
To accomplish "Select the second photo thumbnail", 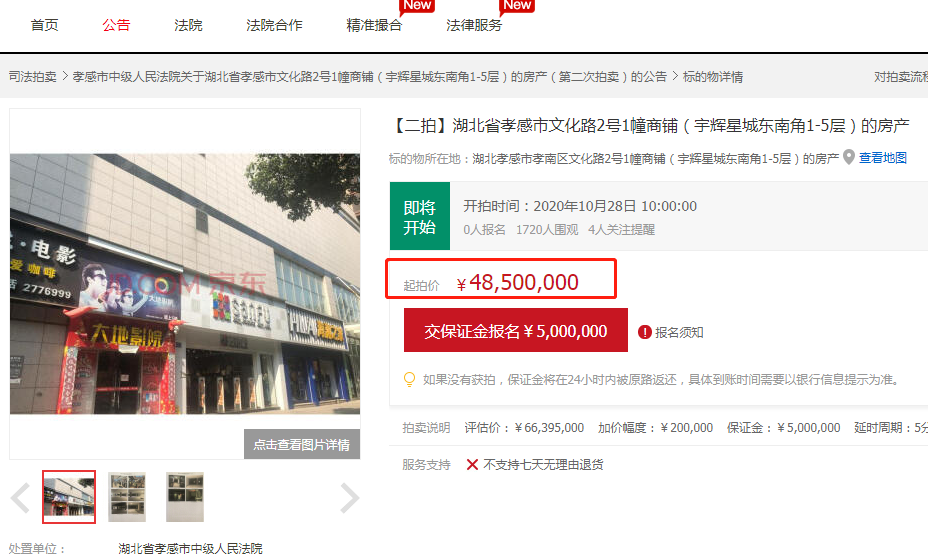I will pyautogui.click(x=127, y=497).
